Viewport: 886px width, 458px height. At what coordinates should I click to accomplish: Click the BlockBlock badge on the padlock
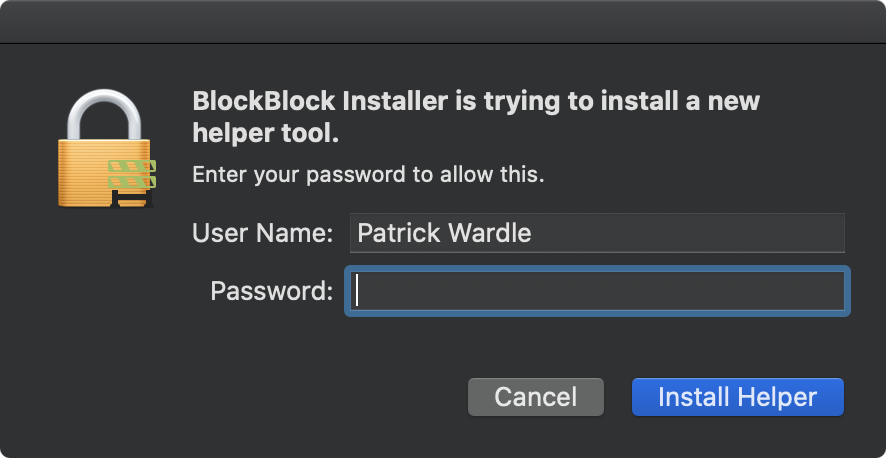[132, 183]
